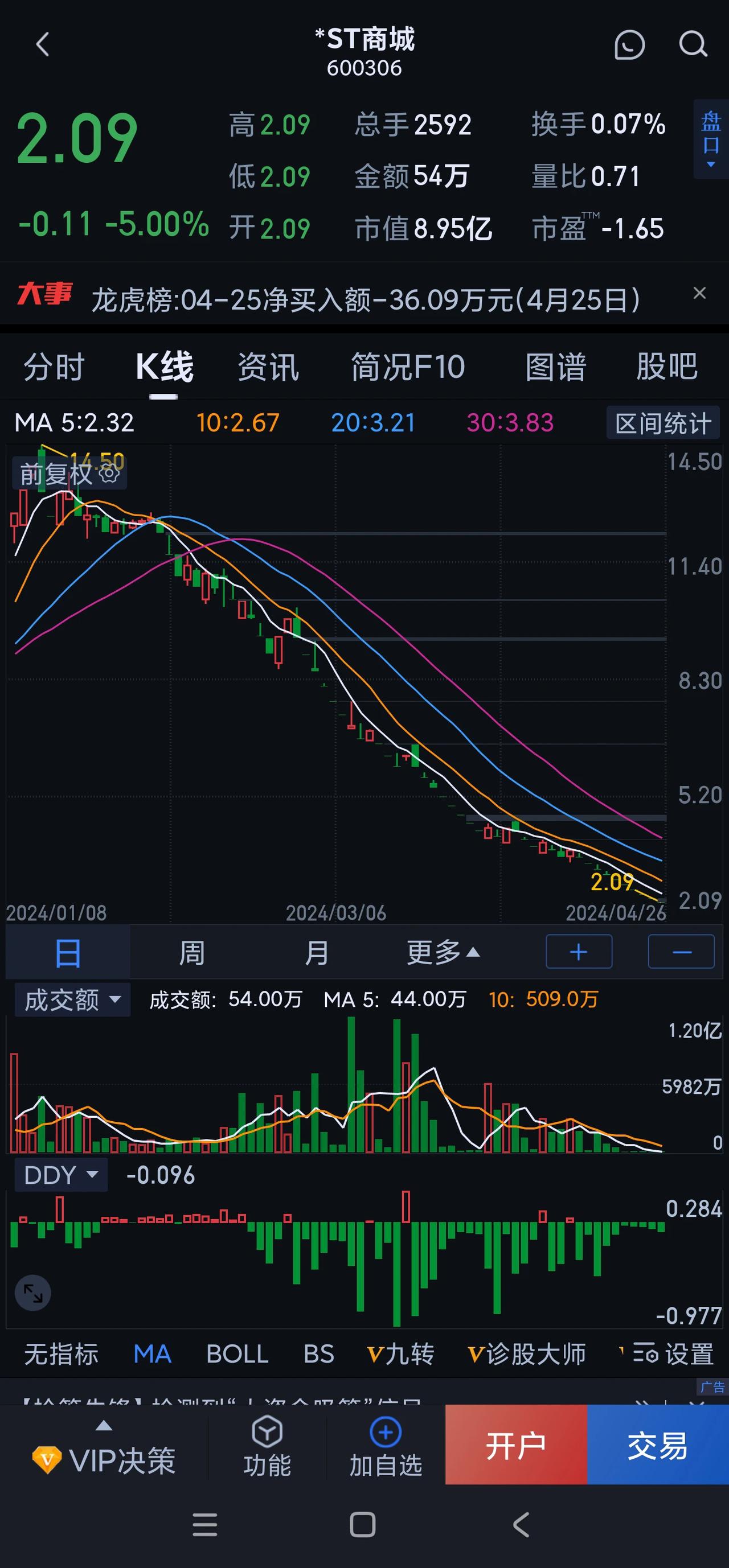Open 区间统计 range statistics
Screen dimensions: 729x1568
pyautogui.click(x=664, y=423)
